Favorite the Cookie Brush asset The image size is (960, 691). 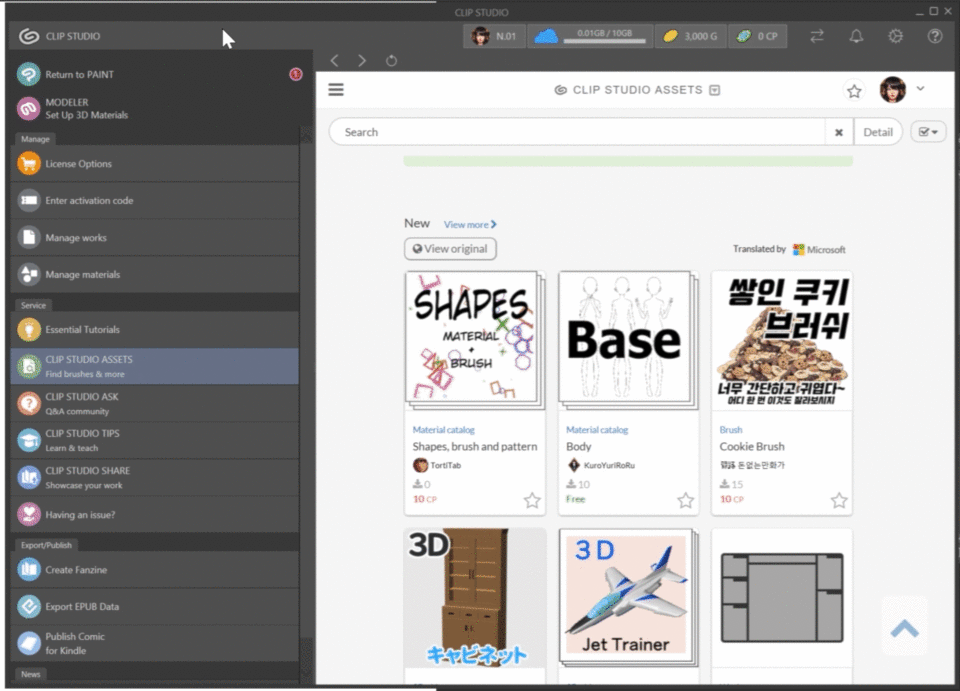point(839,501)
